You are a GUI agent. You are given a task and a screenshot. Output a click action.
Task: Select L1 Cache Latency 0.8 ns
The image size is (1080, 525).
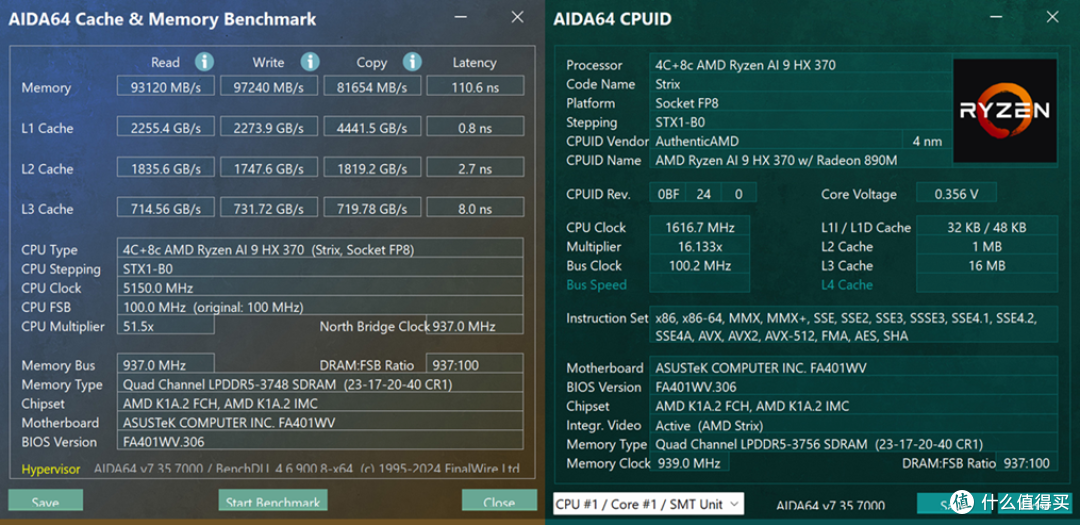[x=475, y=128]
